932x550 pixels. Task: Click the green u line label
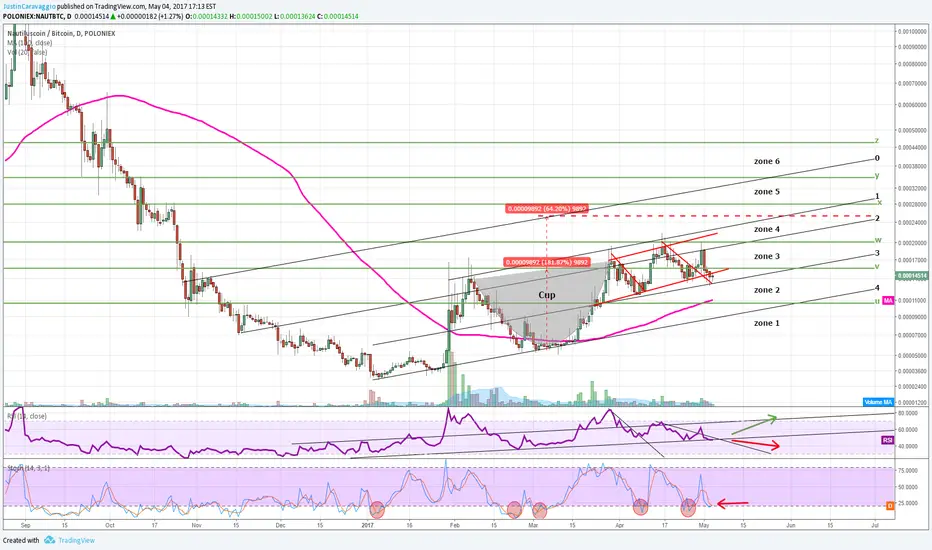(x=877, y=301)
